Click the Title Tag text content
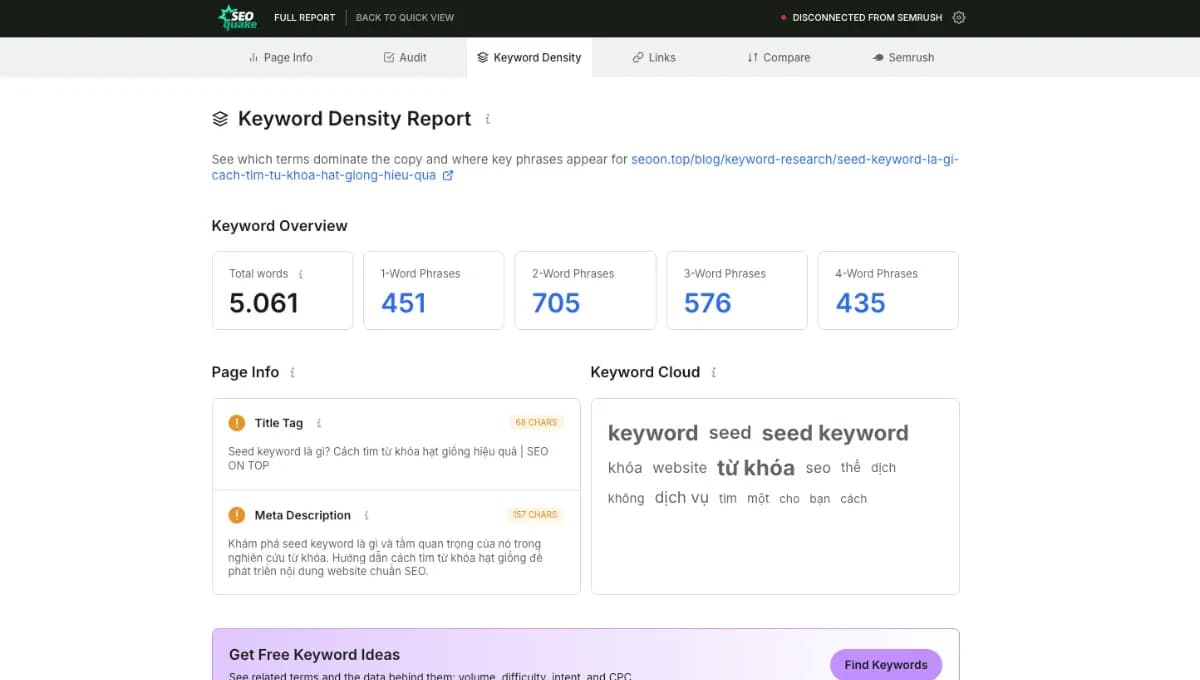 click(x=388, y=458)
